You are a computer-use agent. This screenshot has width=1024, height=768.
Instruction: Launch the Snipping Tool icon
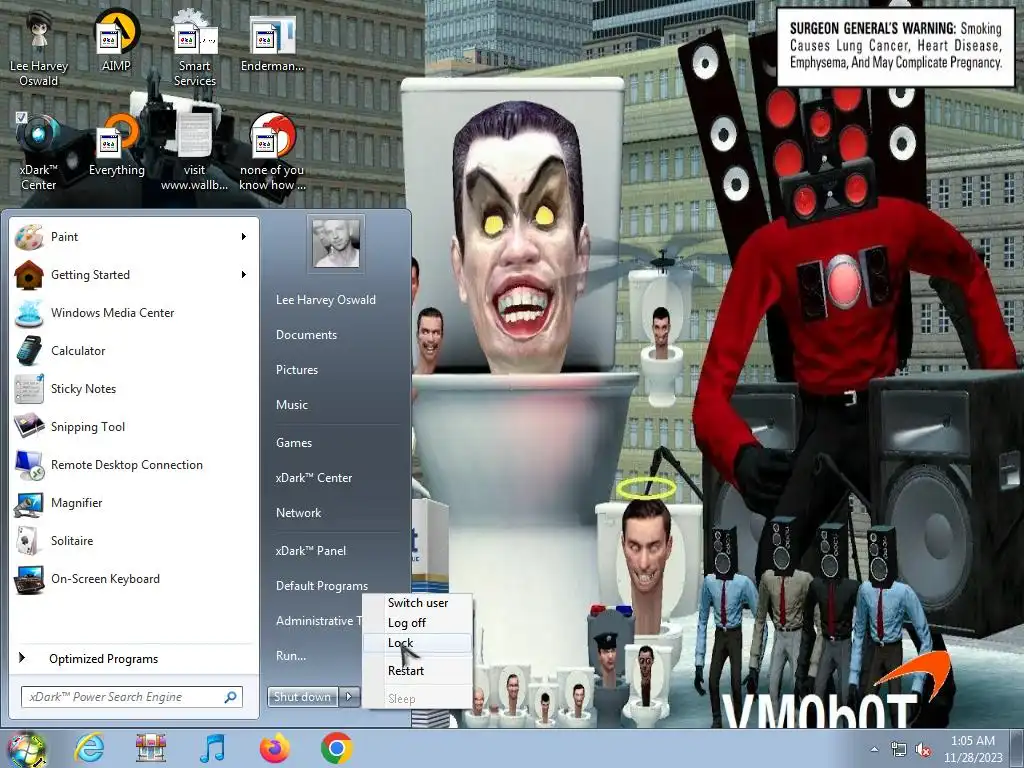tap(29, 426)
